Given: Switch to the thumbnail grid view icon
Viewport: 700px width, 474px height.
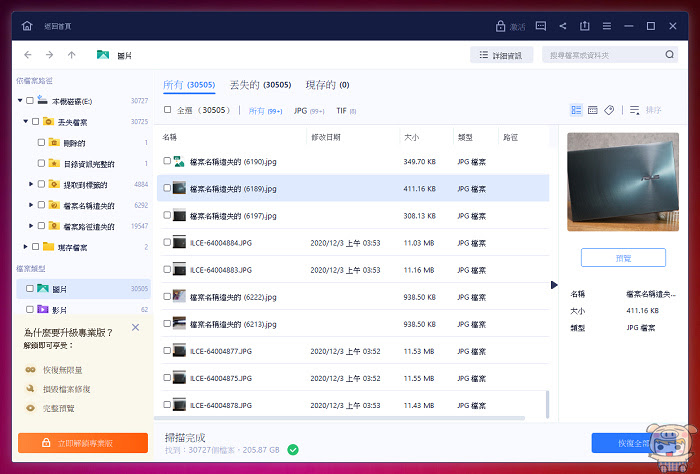Looking at the screenshot, I should pyautogui.click(x=592, y=110).
